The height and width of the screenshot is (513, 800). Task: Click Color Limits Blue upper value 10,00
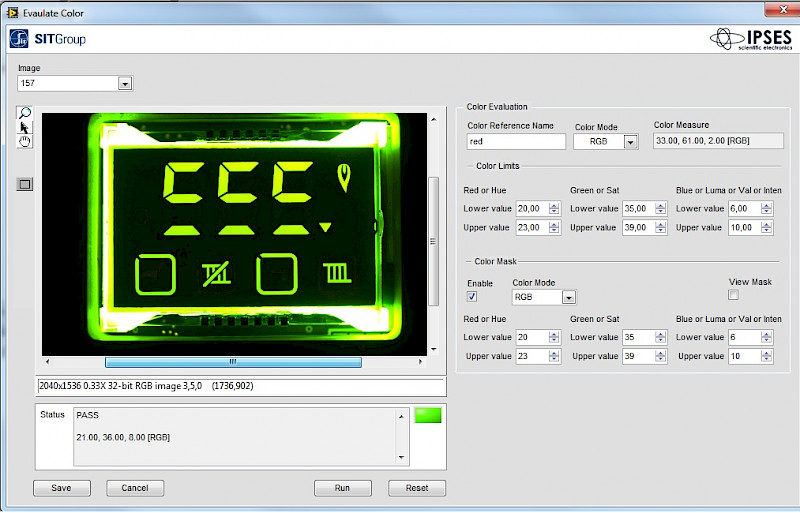[744, 228]
